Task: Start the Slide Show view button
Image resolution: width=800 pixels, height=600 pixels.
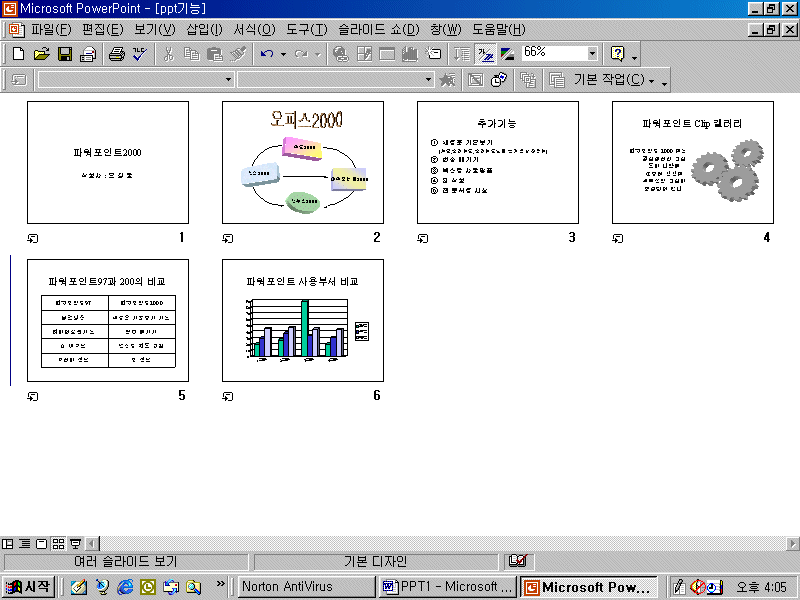Action: pos(75,544)
